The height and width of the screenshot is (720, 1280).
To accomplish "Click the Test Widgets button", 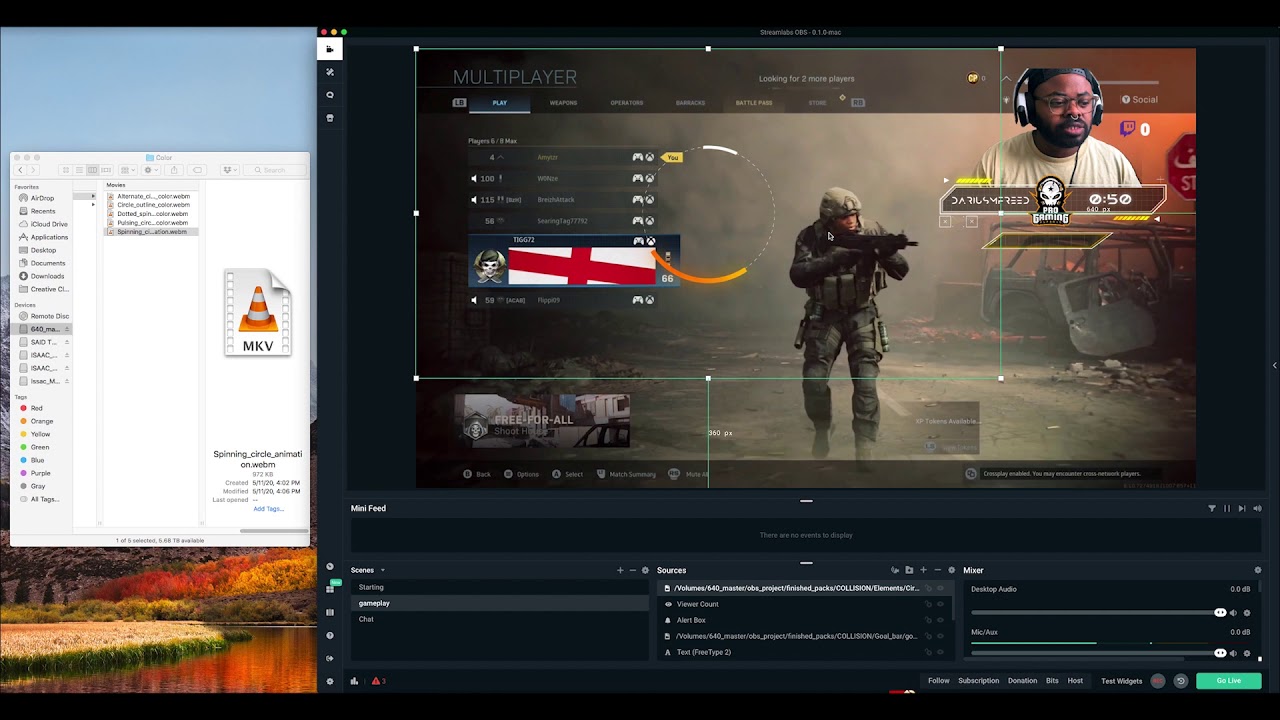I will click(1121, 681).
